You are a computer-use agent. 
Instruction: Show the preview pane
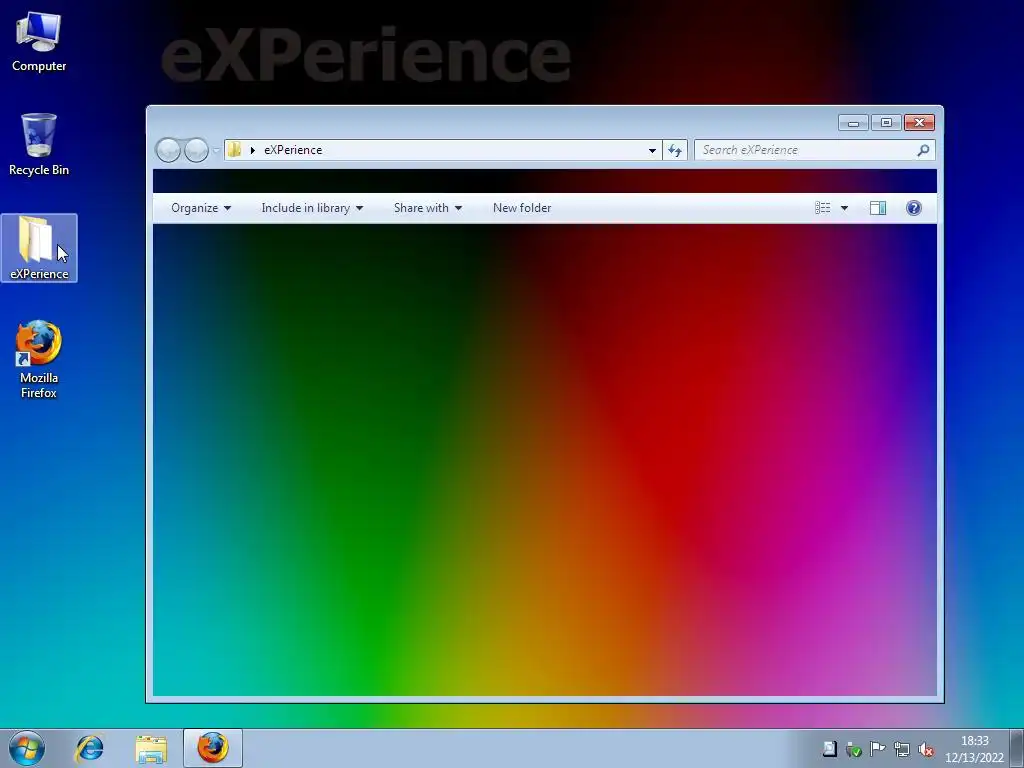tap(878, 208)
